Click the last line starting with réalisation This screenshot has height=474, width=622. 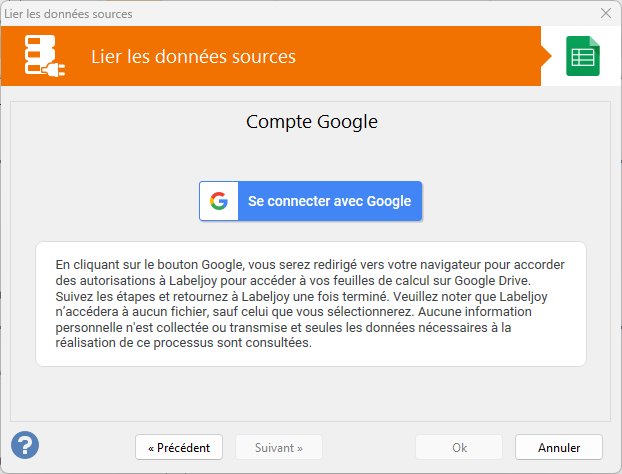pyautogui.click(x=184, y=343)
